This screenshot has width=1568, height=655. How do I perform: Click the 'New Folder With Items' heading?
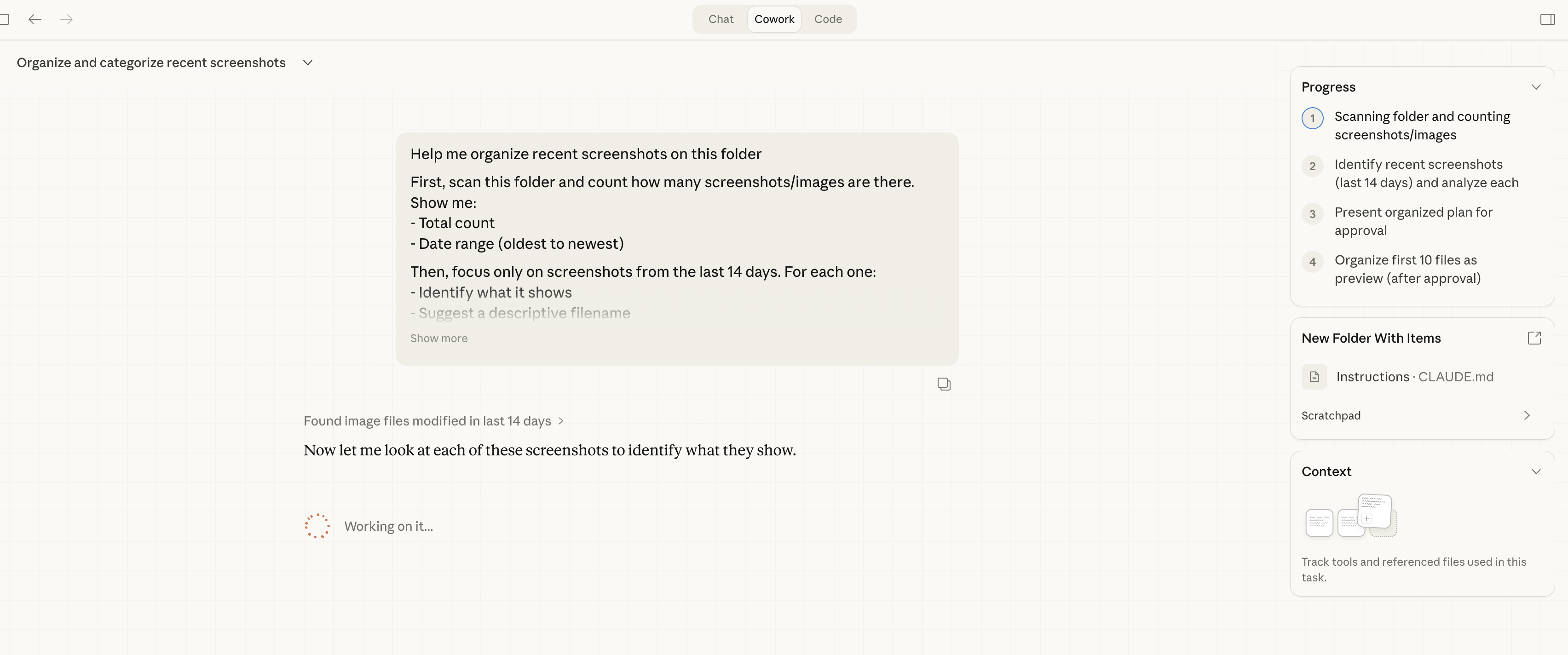(1371, 338)
